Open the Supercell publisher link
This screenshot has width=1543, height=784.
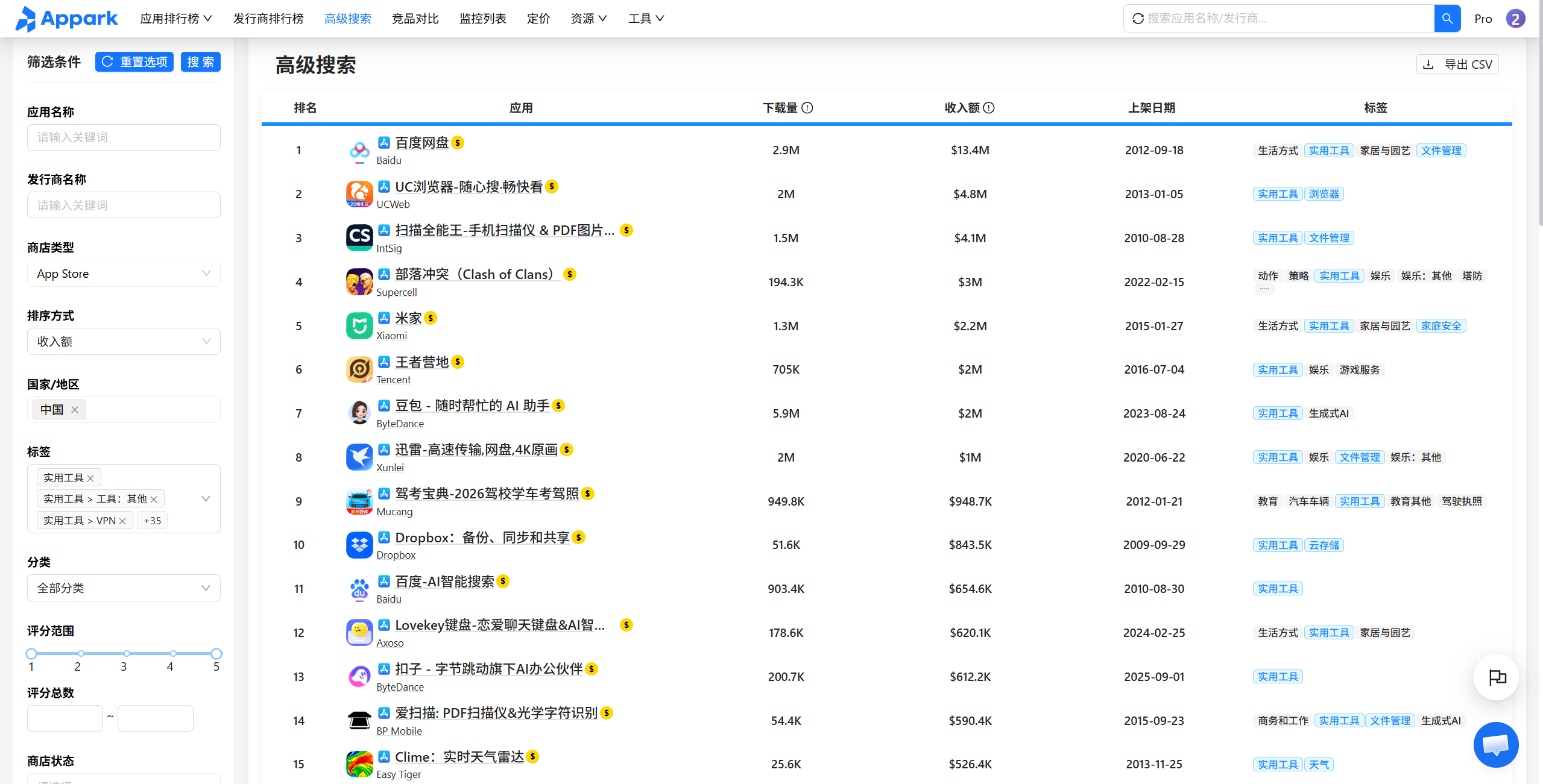pos(397,292)
